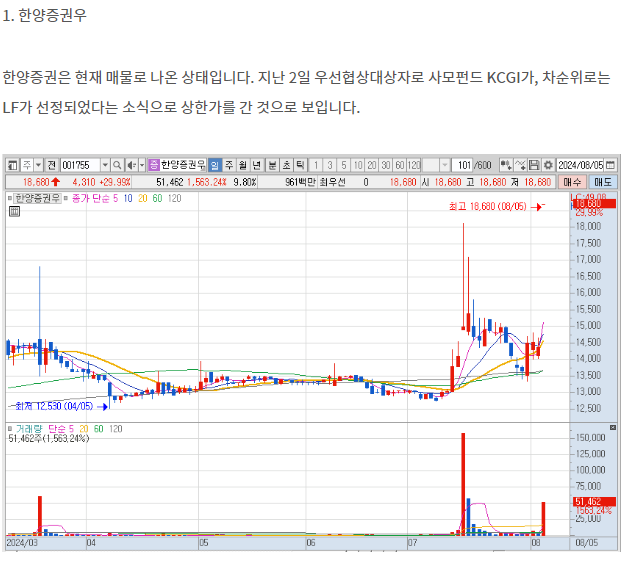The width and height of the screenshot is (625, 569).
Task: Click the 종가 단순 moving average label
Action: click(90, 198)
